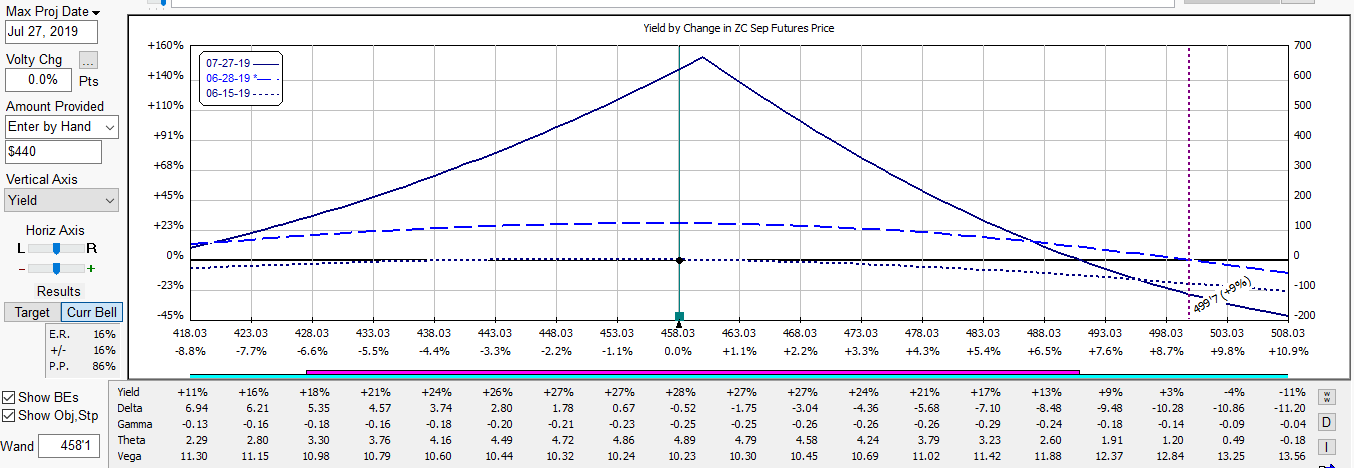
Task: Open the Max Proj Date dropdown arrow
Action: click(96, 12)
